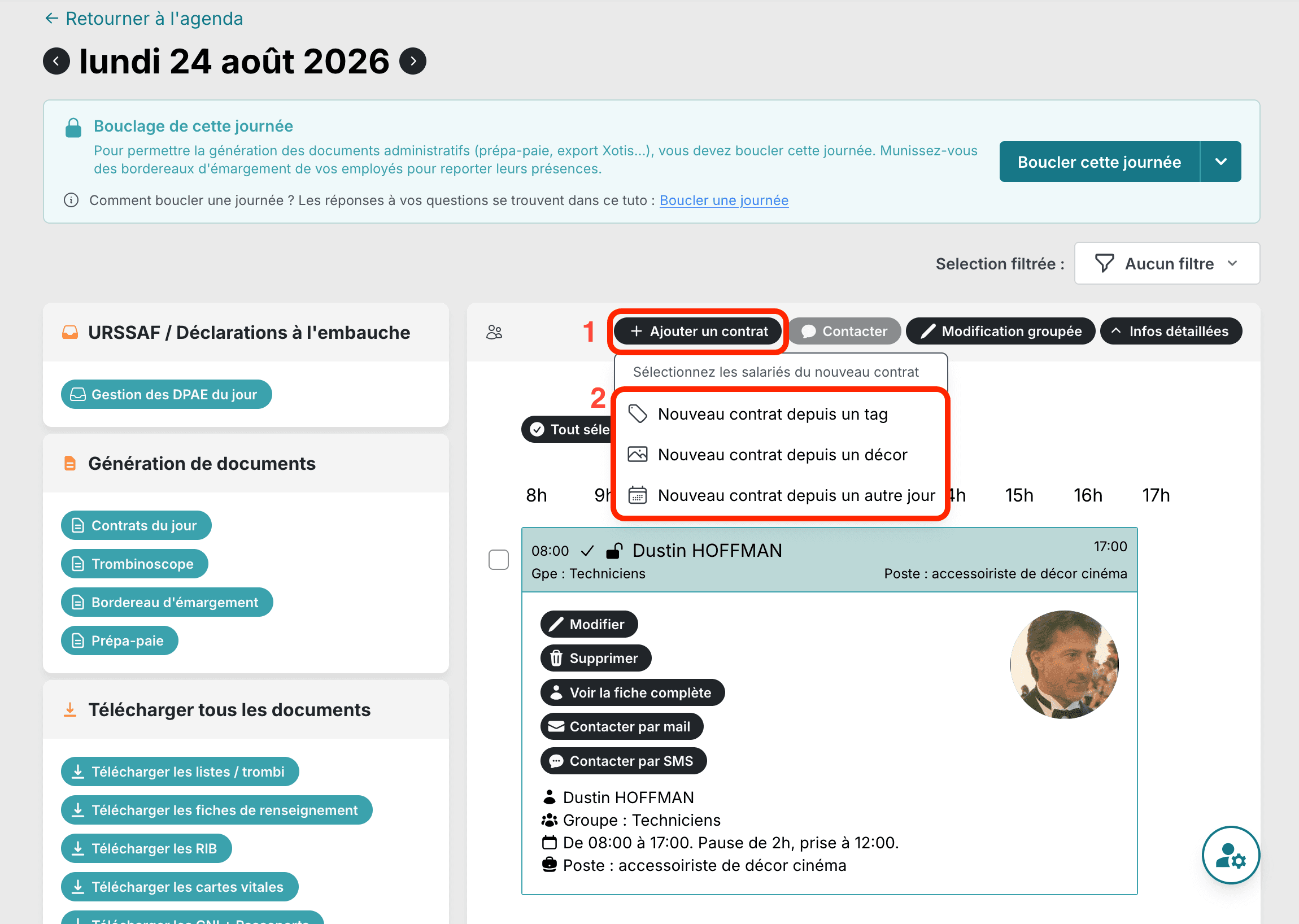Screen dimensions: 1299x924
Task: Click Télécharger les fiches de renseignement
Action: (x=216, y=810)
